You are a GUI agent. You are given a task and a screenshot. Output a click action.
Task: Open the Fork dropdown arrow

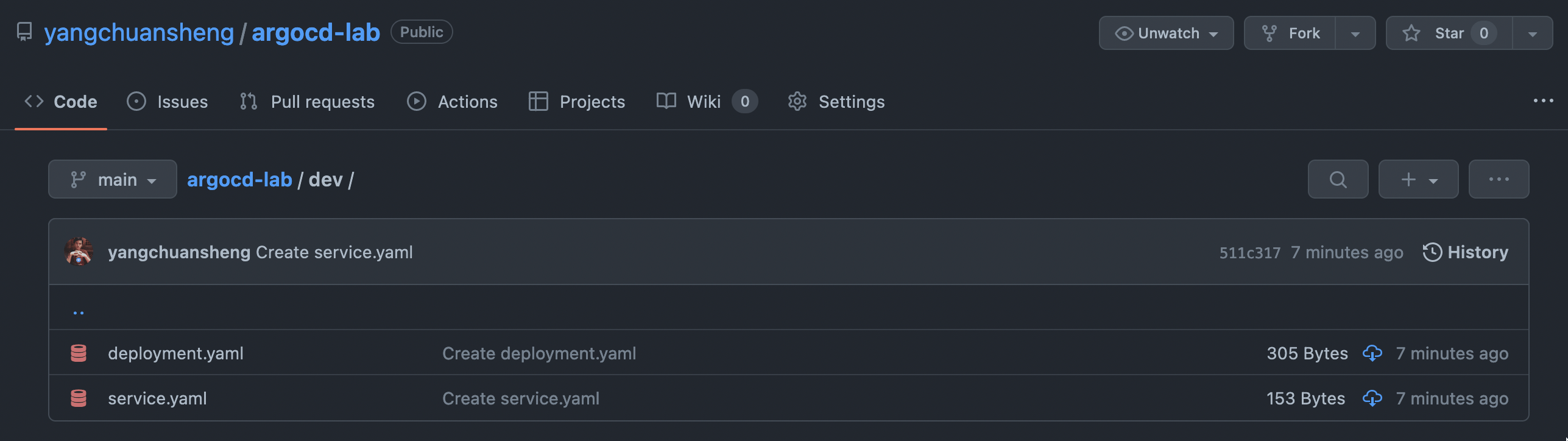(x=1355, y=33)
